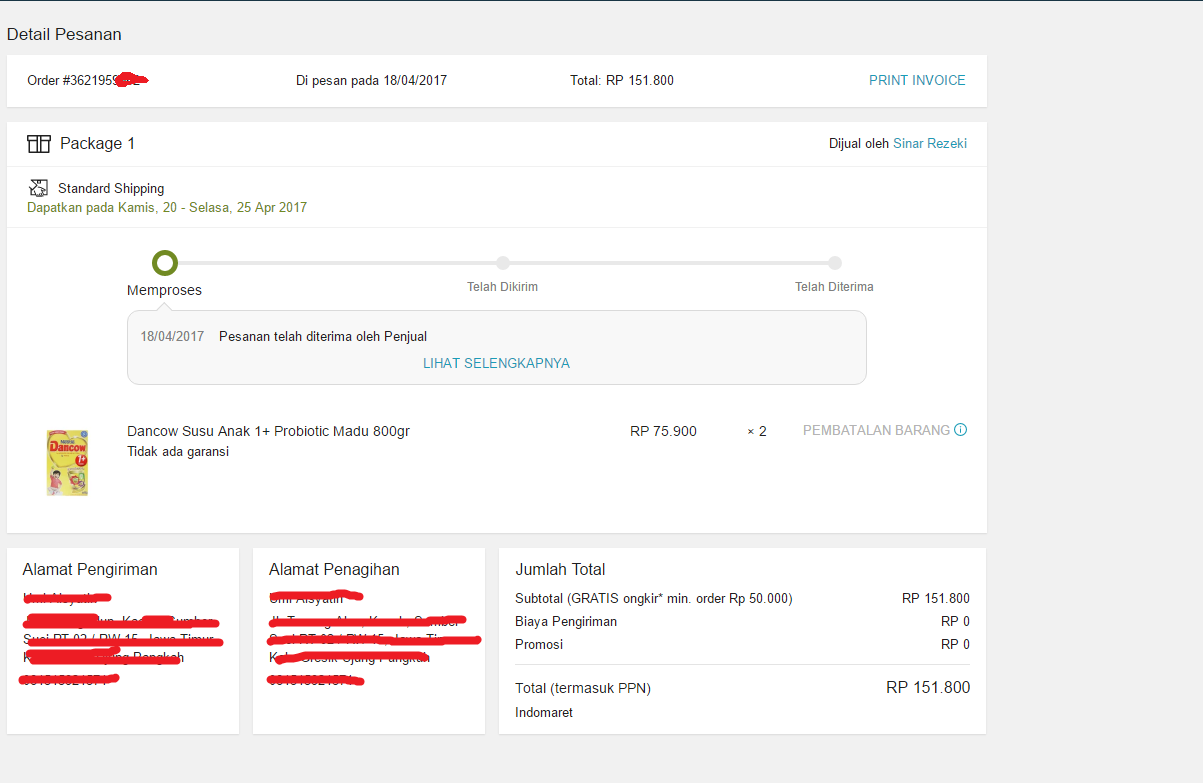This screenshot has width=1203, height=783.
Task: Click the 'Standard Shipping' label
Action: coord(111,188)
